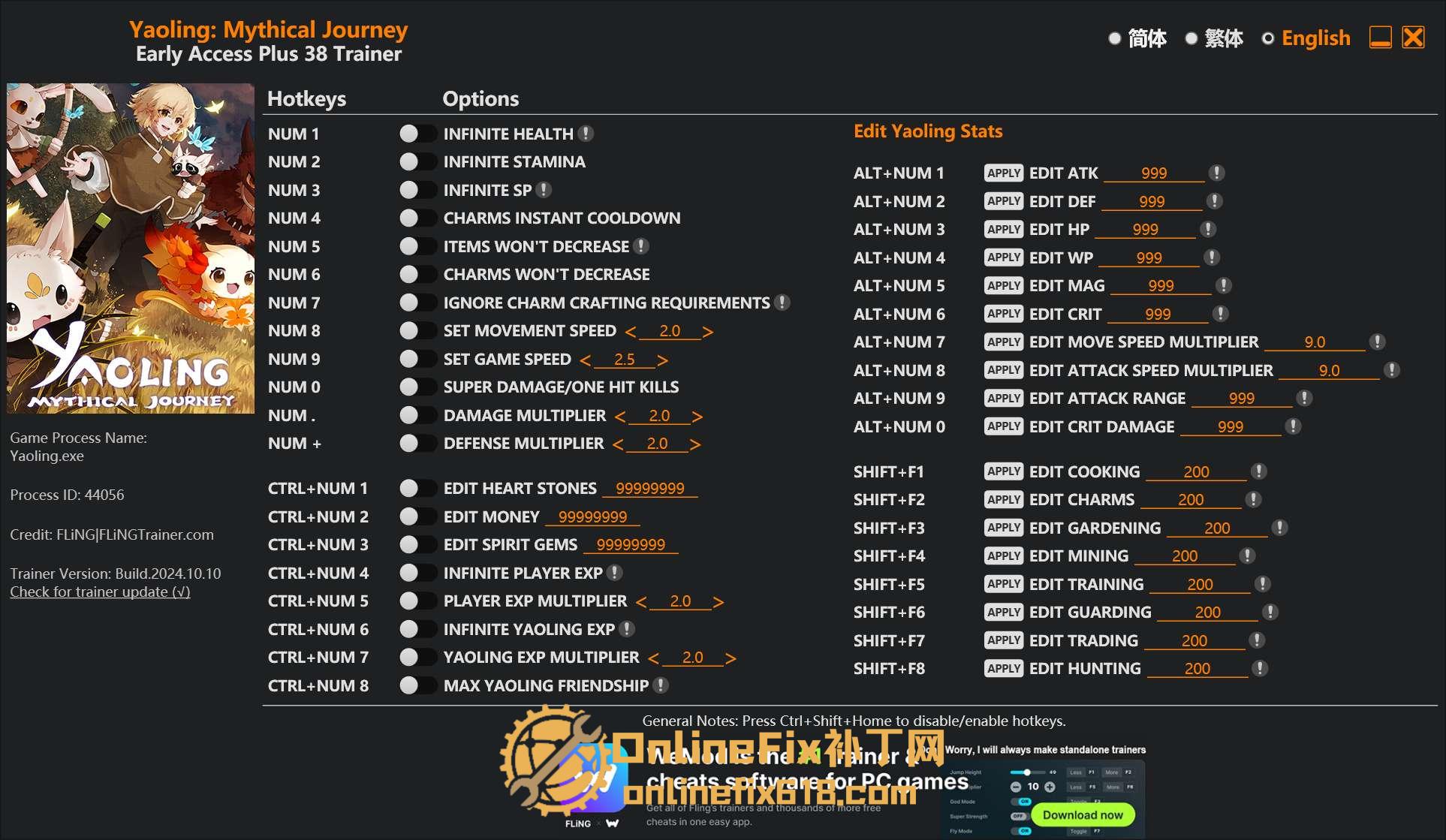Enable Charms Won't Decrease switch
Viewport: 1446px width, 840px height.
click(x=417, y=275)
